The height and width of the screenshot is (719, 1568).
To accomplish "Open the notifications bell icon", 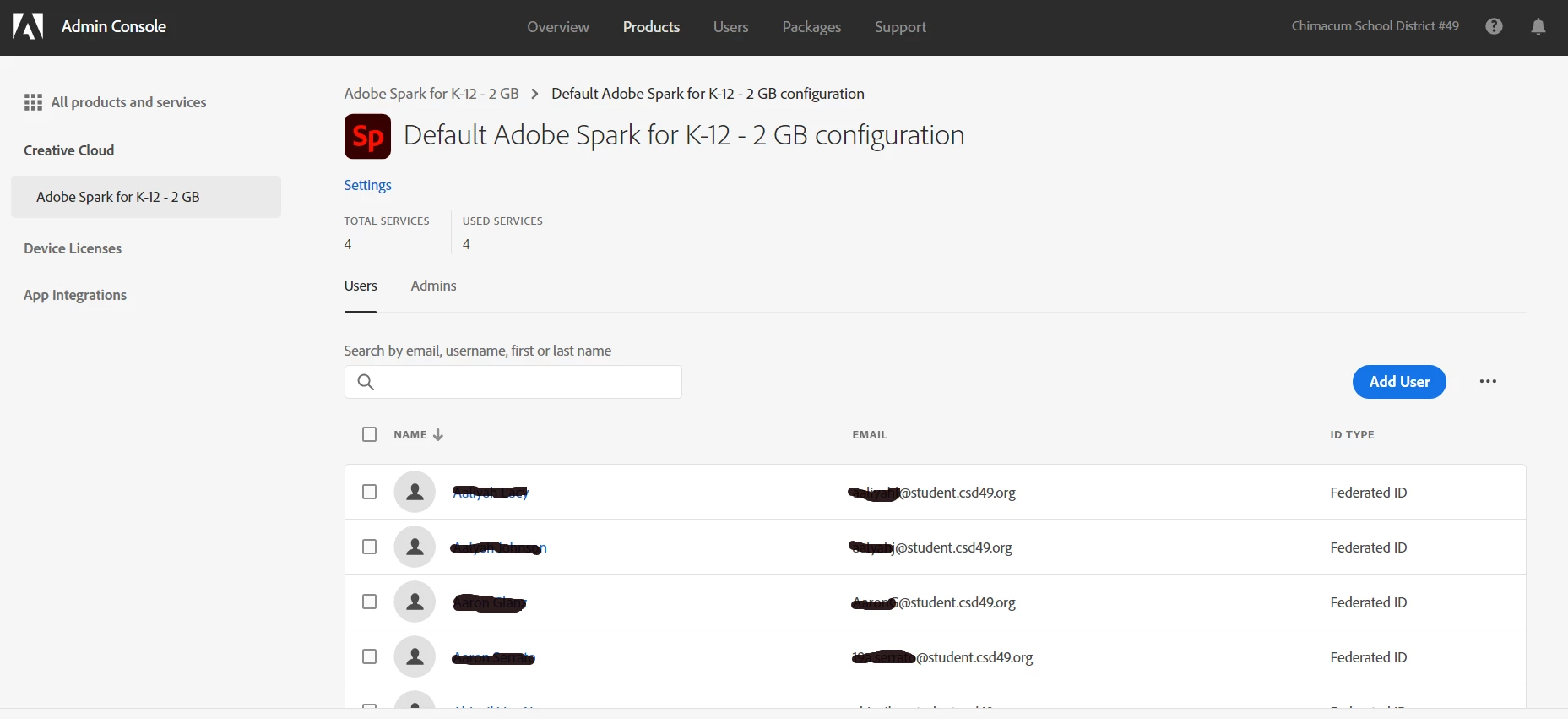I will tap(1538, 26).
